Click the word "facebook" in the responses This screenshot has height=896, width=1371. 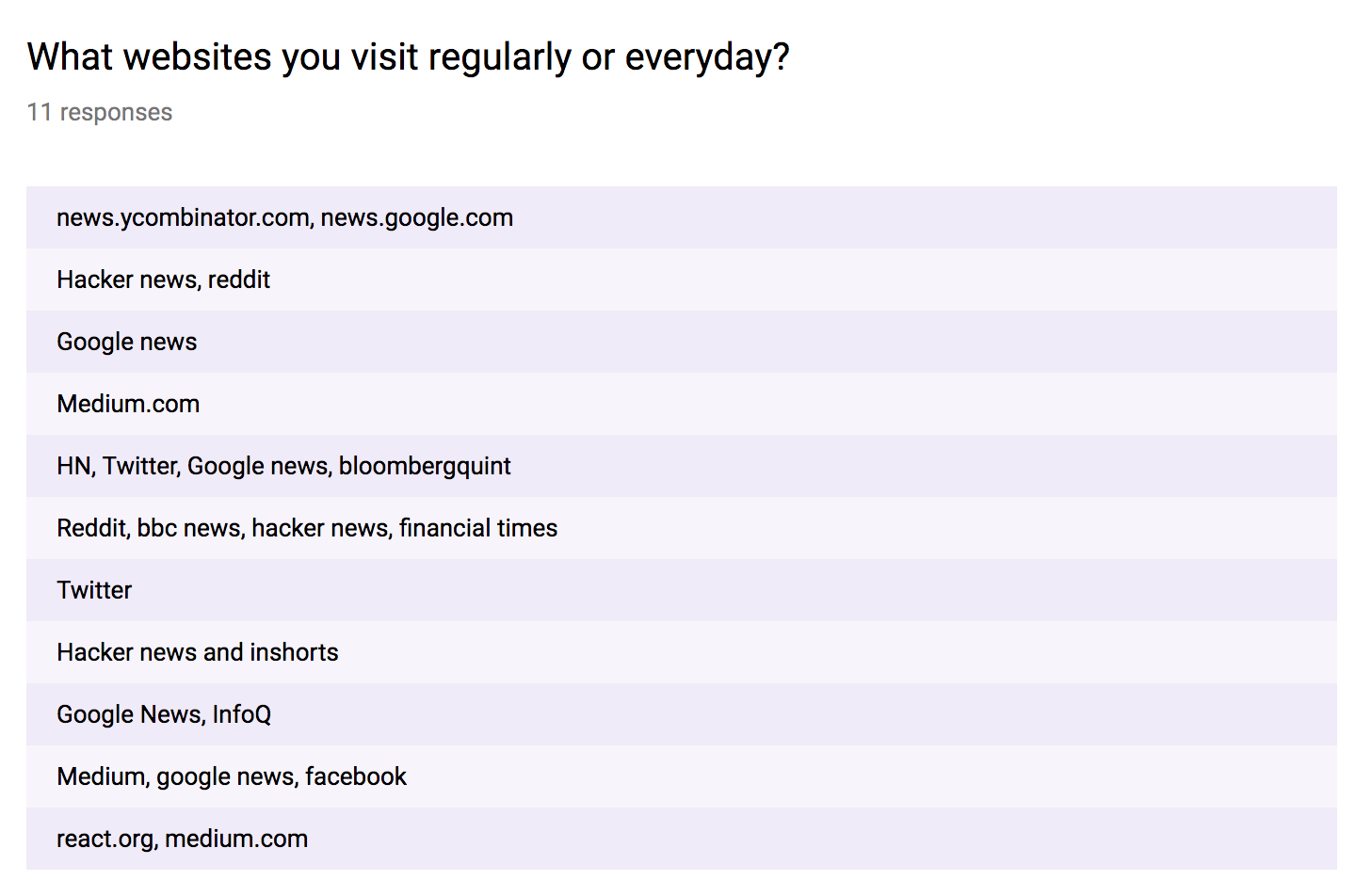click(356, 776)
